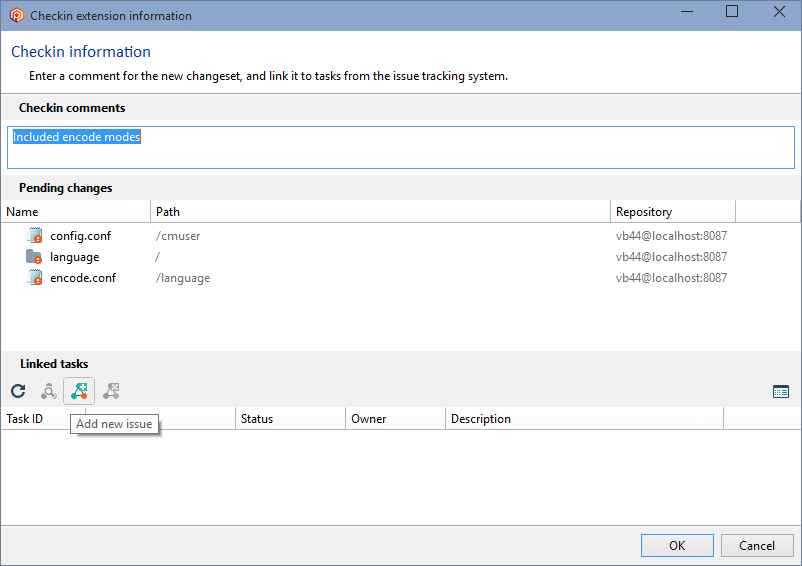
Task: Select the language folder row name
Action: click(75, 257)
